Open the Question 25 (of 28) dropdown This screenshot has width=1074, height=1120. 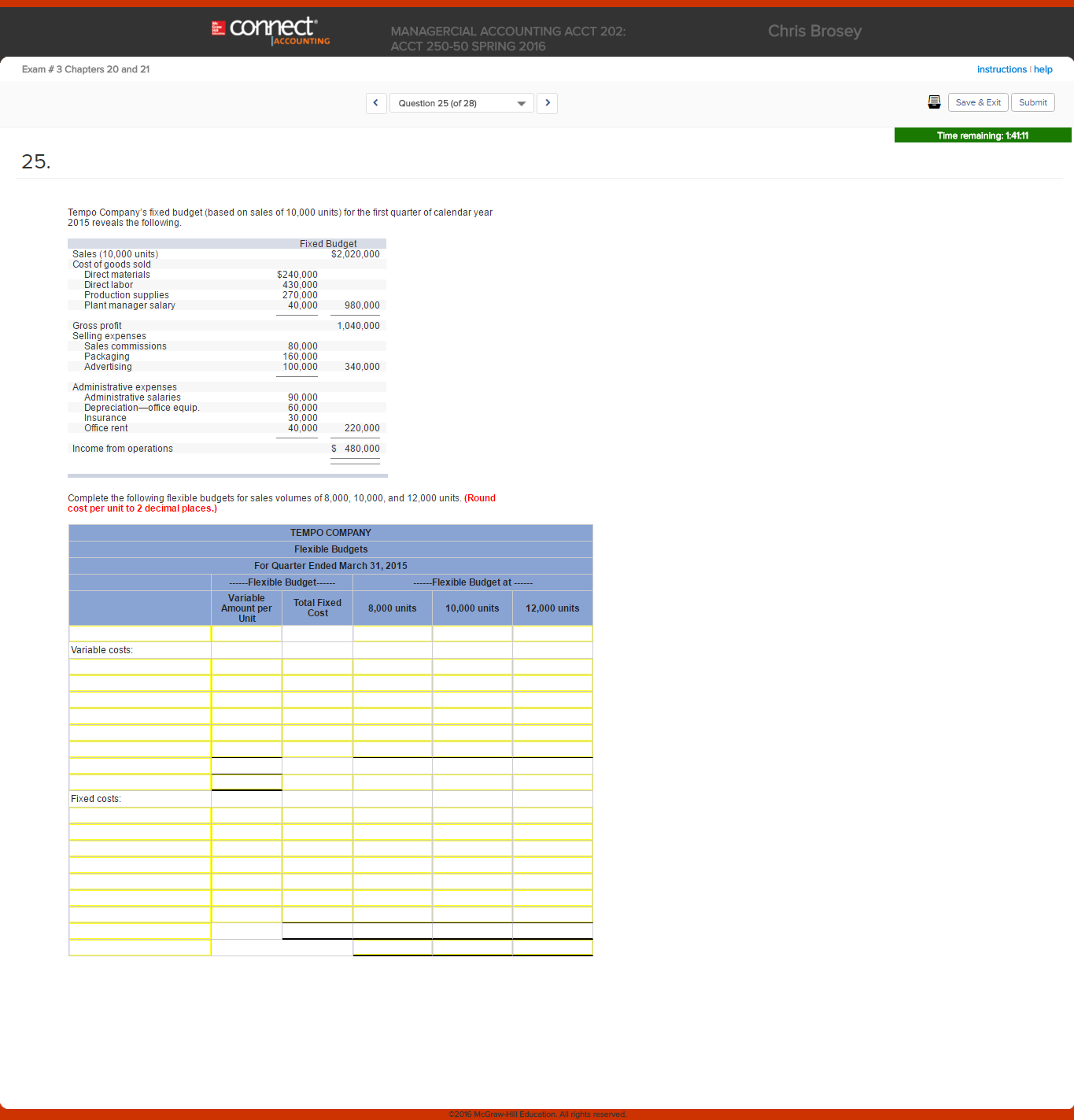(461, 103)
